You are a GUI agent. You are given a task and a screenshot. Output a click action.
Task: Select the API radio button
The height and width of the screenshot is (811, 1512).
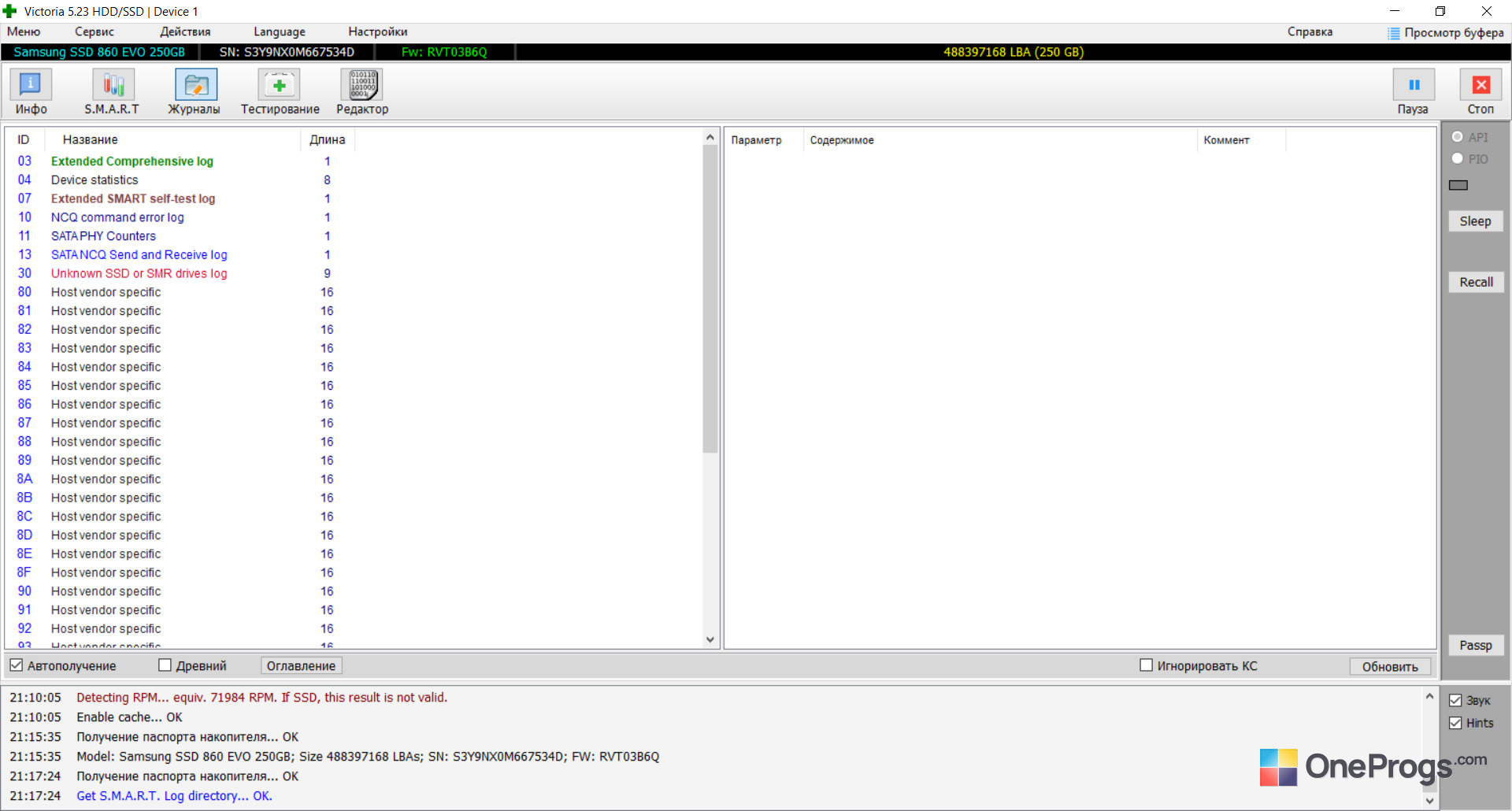[x=1458, y=137]
